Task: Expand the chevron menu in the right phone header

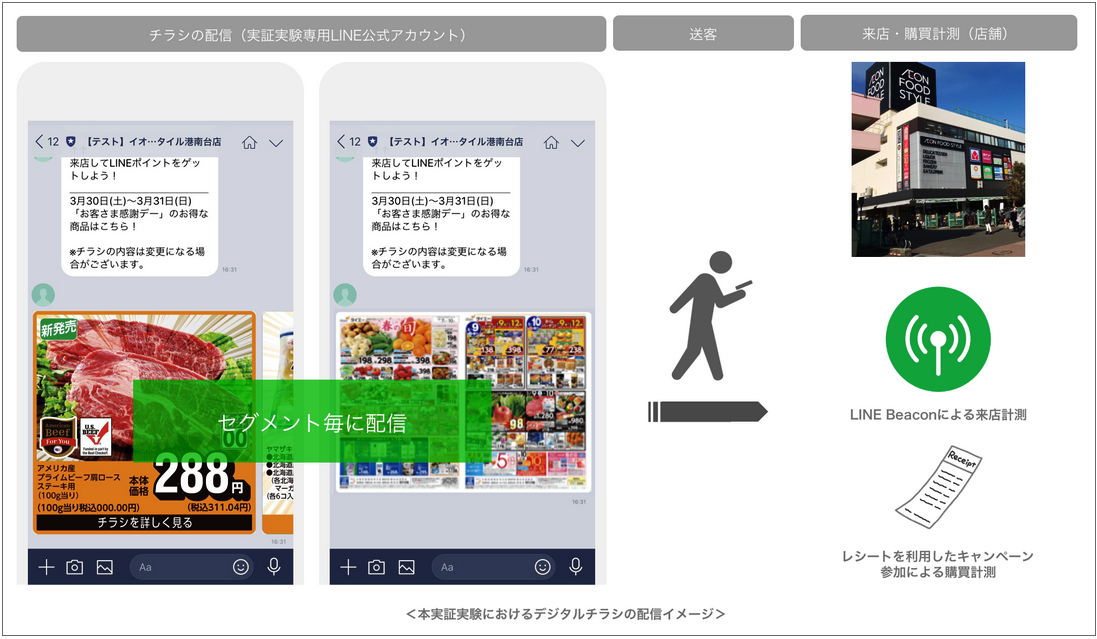Action: 578,142
